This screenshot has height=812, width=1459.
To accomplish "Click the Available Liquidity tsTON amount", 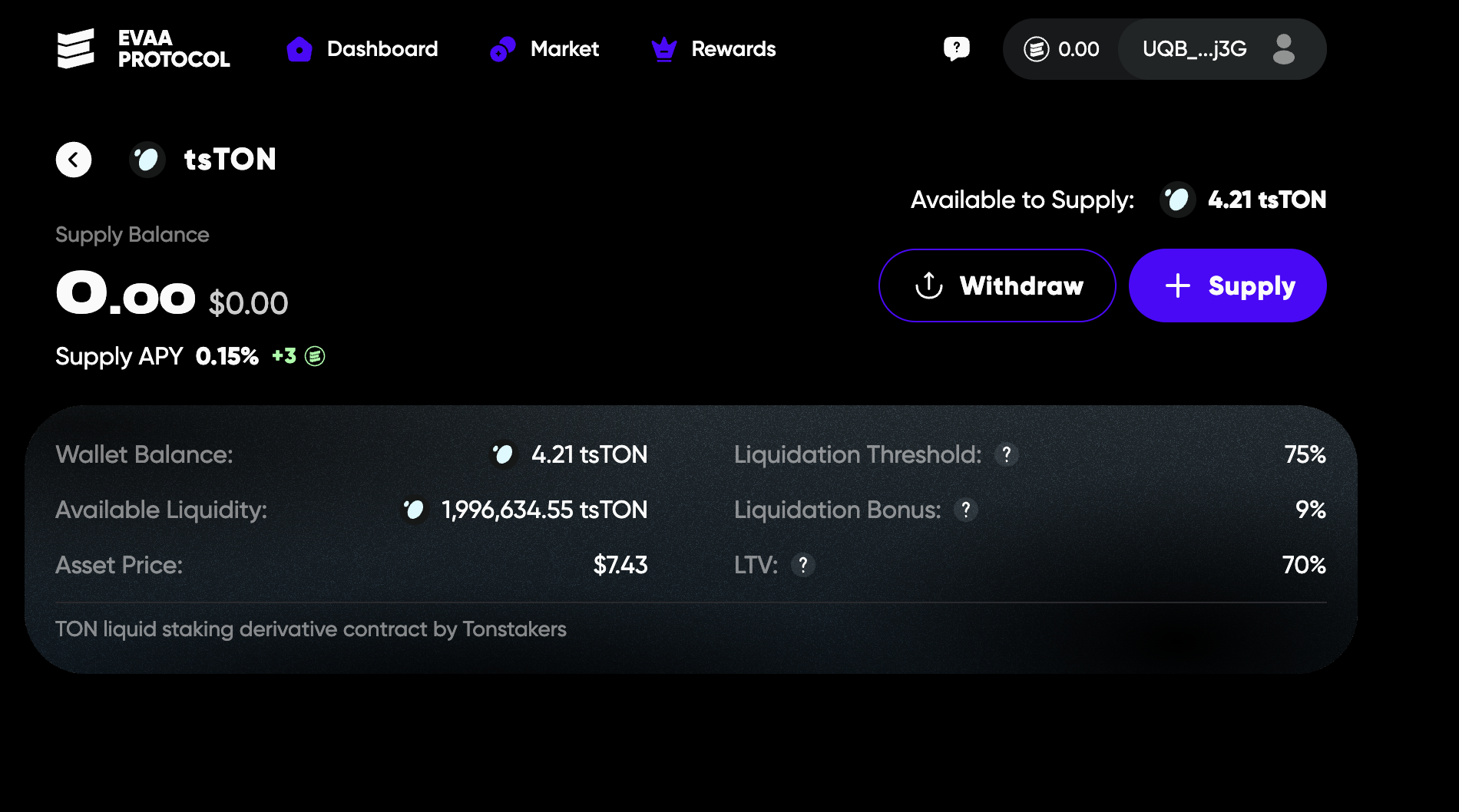I will [544, 510].
